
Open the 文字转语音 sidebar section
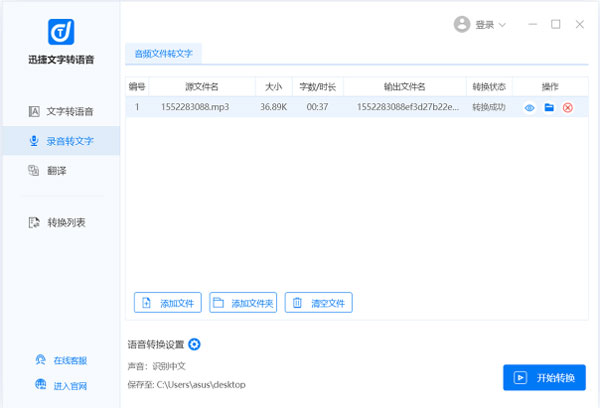69,111
